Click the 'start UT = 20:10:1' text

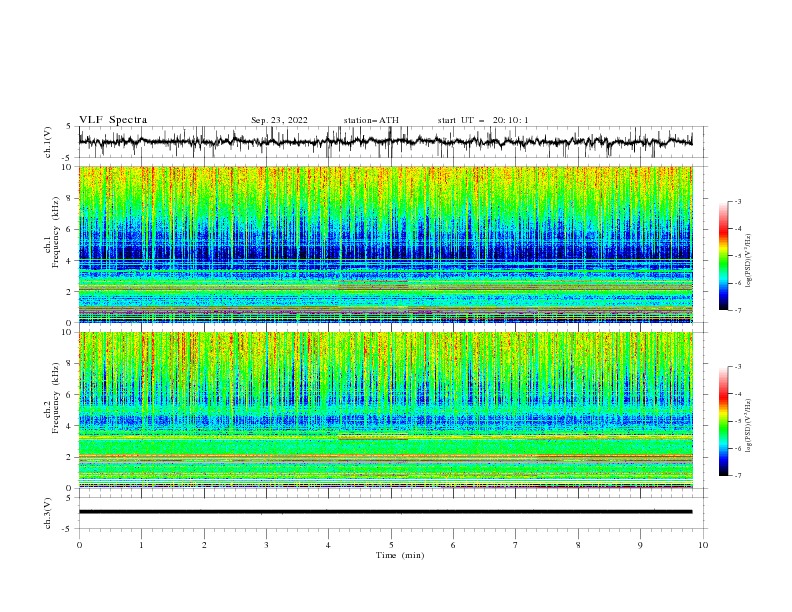pos(483,120)
